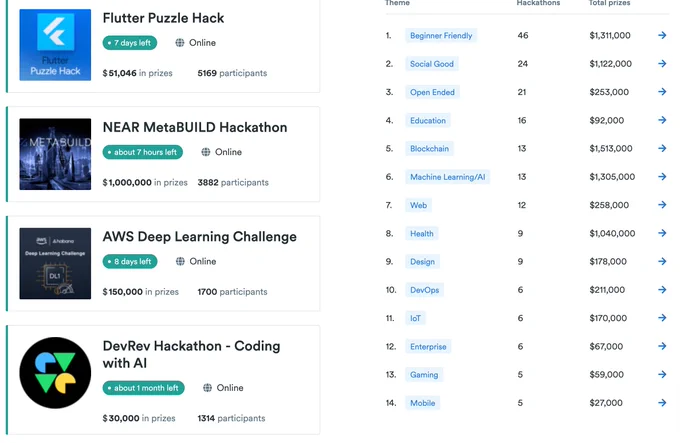
Task: Open the DevRev Hackathon circular logo
Action: [55, 373]
